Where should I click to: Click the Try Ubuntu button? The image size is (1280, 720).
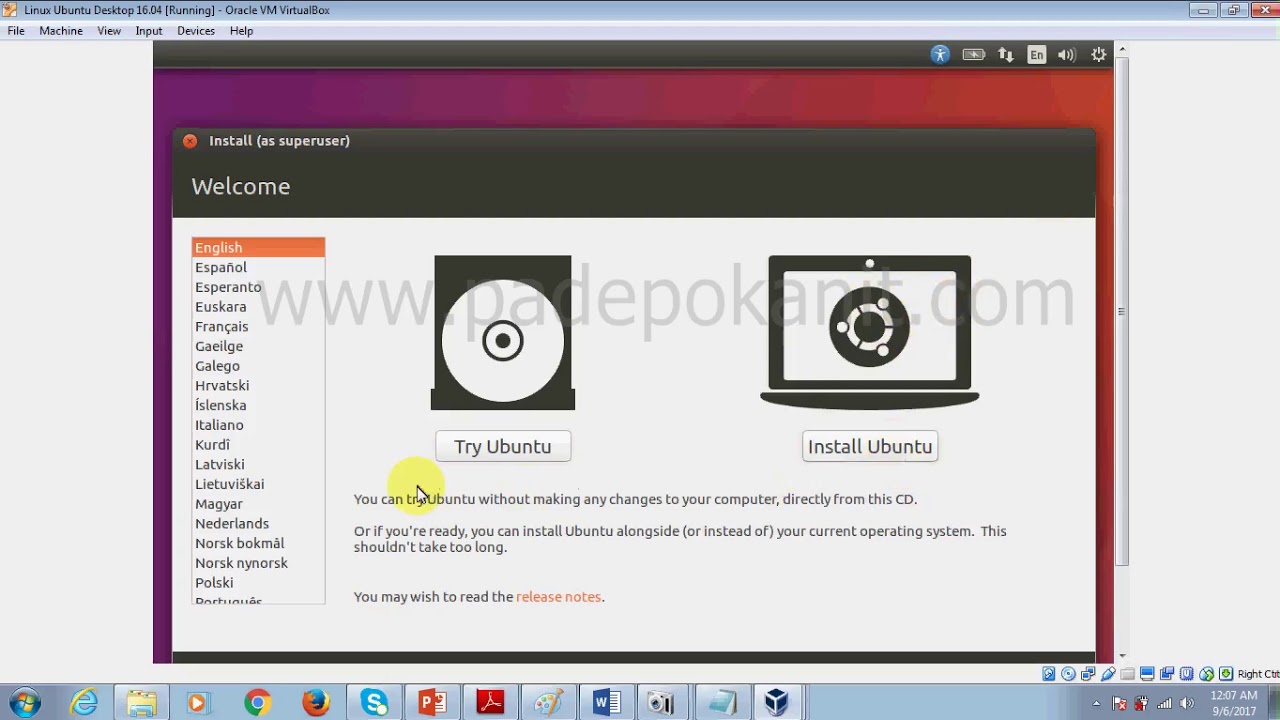coord(503,446)
